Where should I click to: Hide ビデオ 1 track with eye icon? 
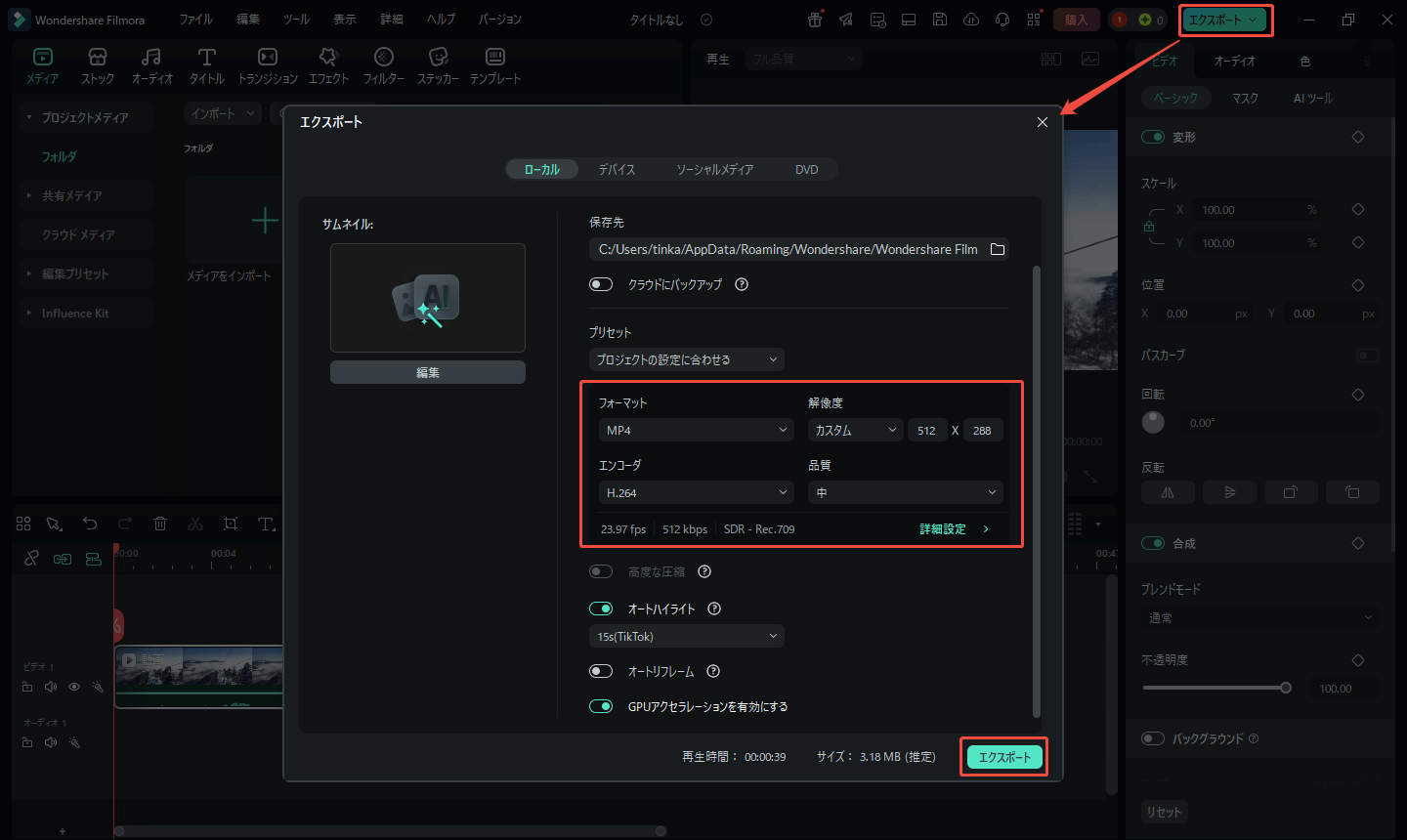(74, 687)
